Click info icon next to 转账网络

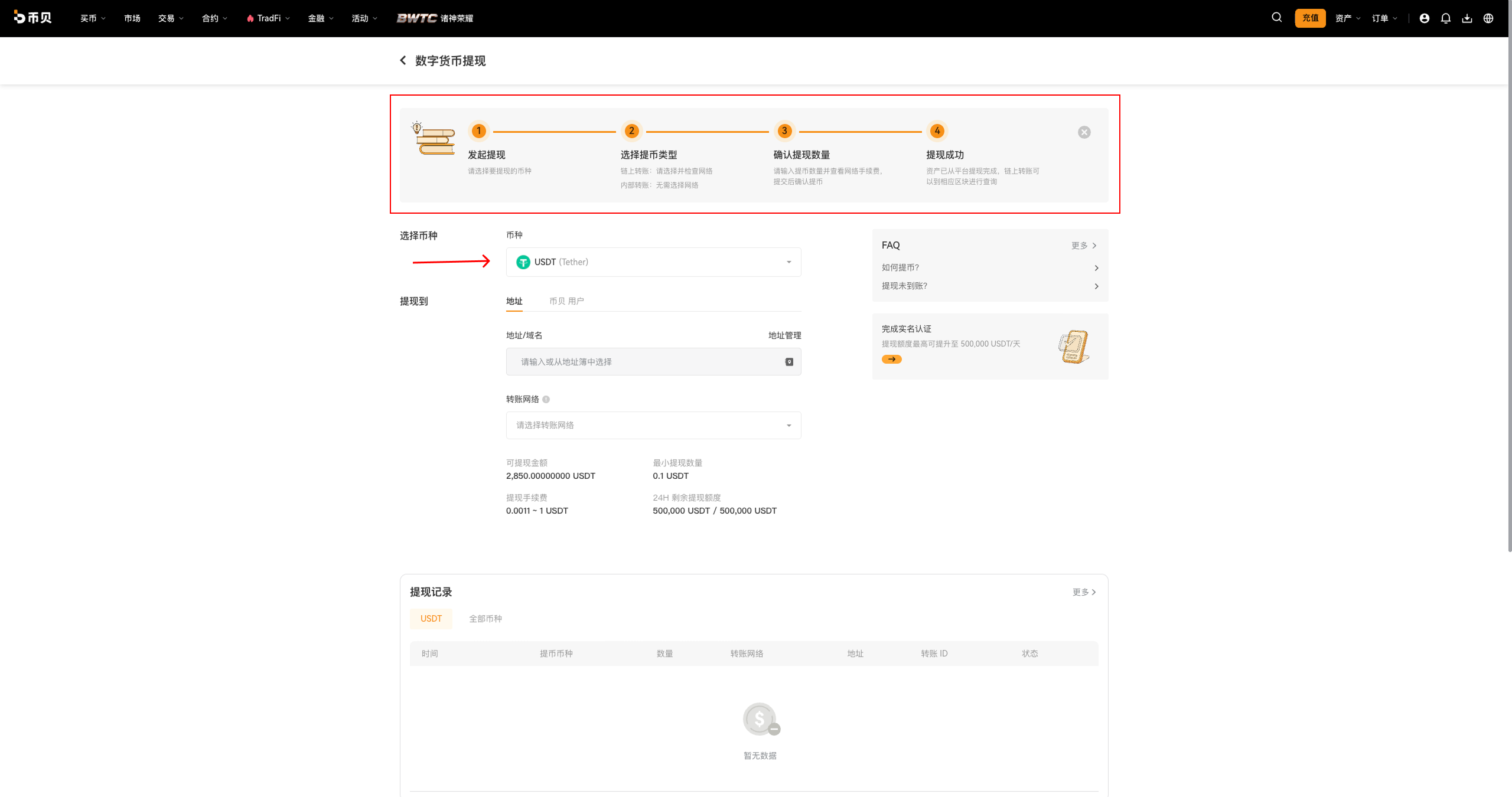(546, 399)
